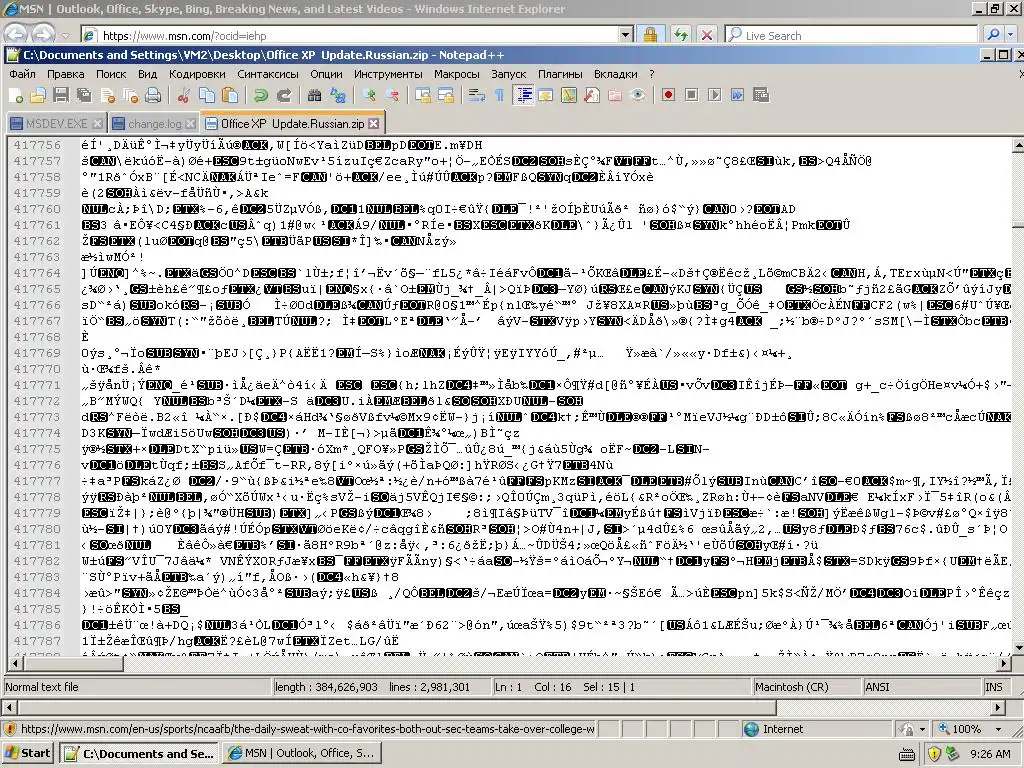Close the change.log tab
This screenshot has height=768, width=1024.
pyautogui.click(x=191, y=123)
